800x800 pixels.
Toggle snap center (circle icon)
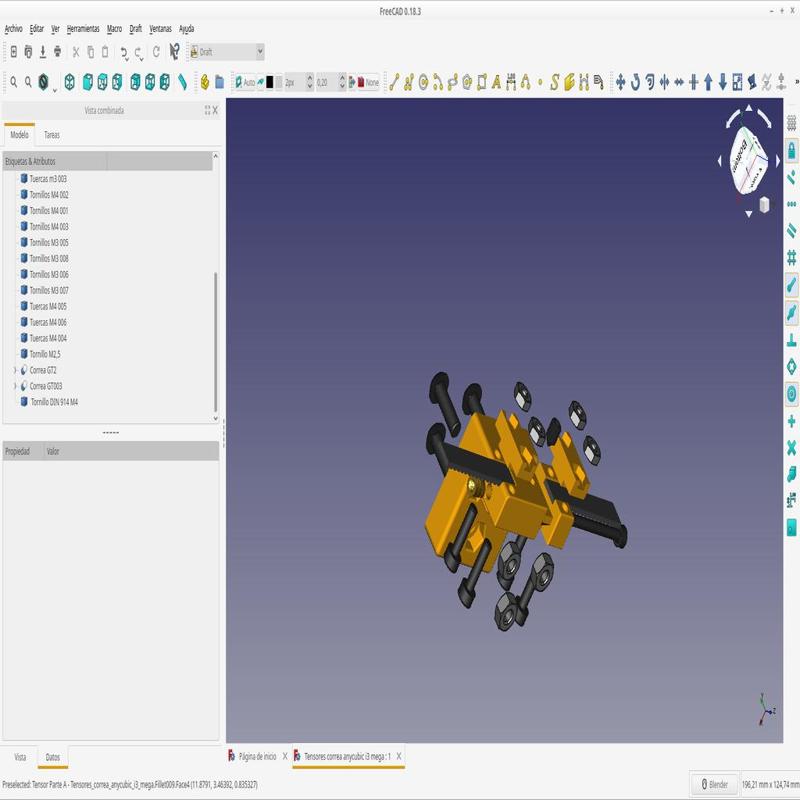point(791,393)
